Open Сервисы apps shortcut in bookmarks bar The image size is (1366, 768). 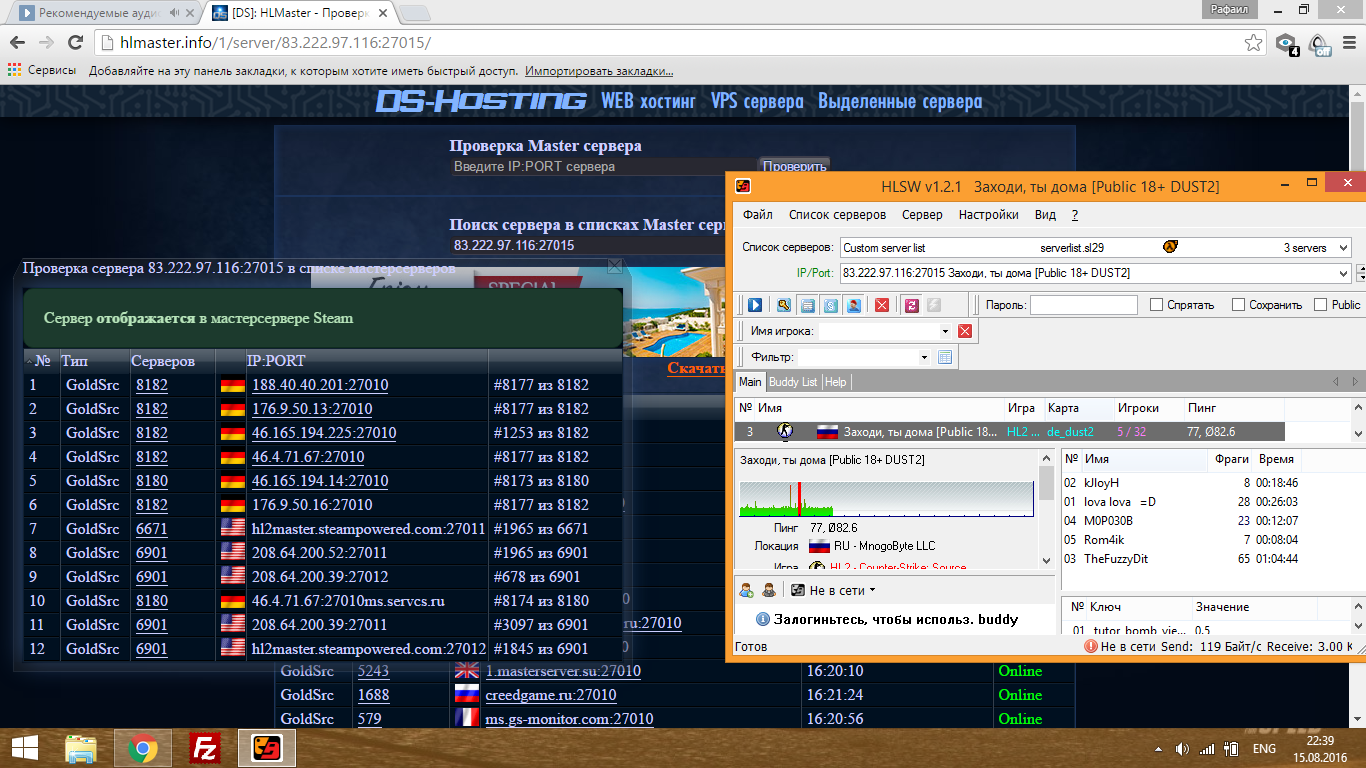coord(42,71)
